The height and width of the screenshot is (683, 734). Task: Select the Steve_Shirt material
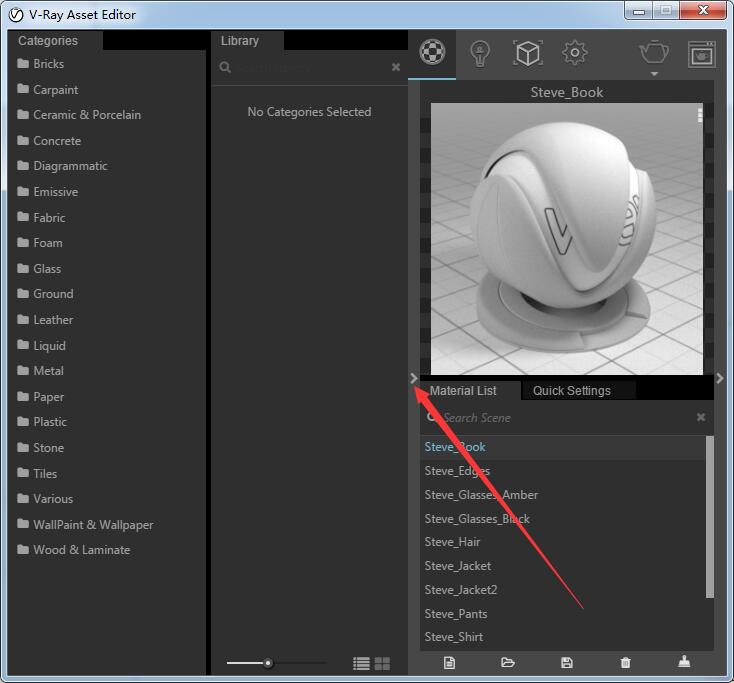(x=563, y=637)
